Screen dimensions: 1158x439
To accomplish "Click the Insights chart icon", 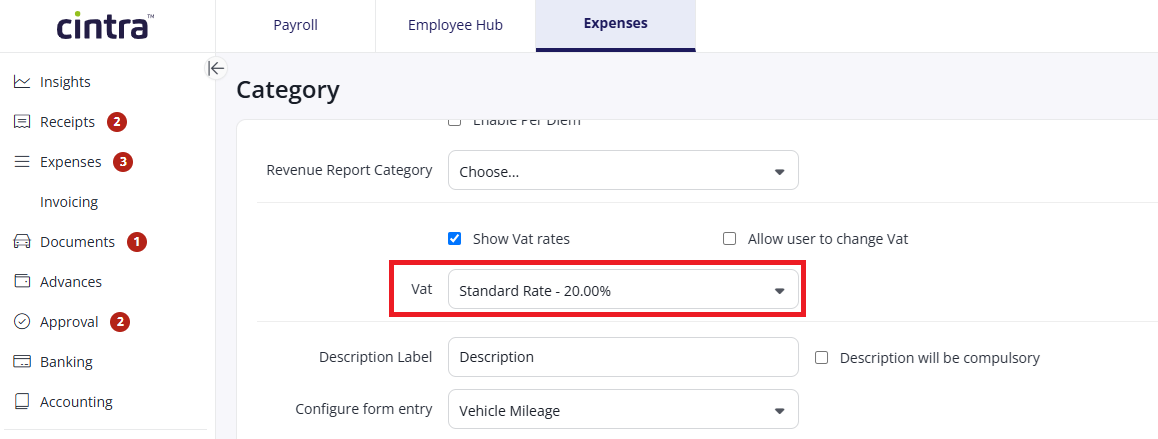I will click(21, 82).
